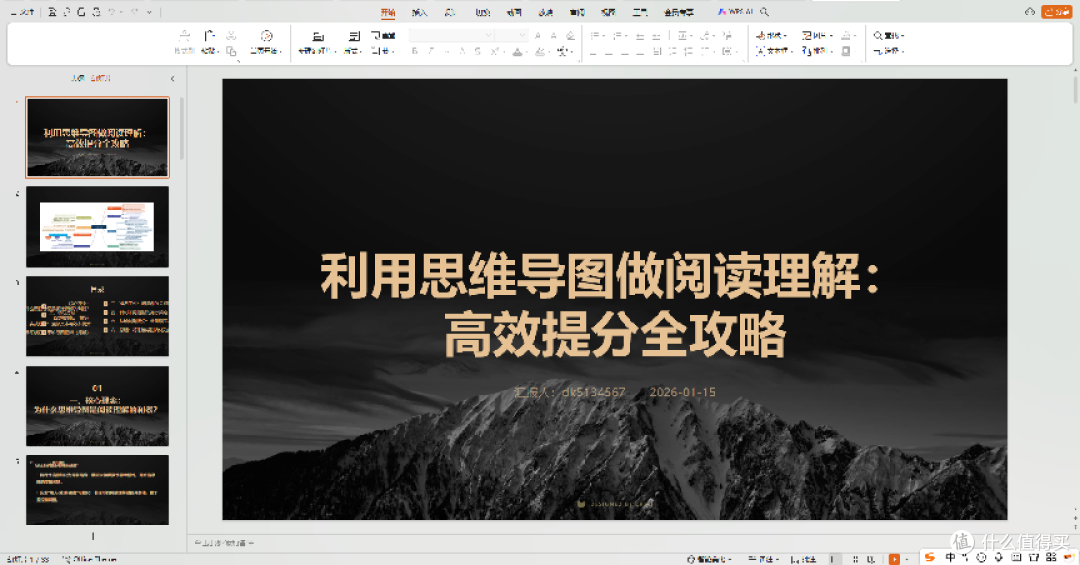Start slideshow with orange play button
The height and width of the screenshot is (565, 1080).
coord(894,559)
